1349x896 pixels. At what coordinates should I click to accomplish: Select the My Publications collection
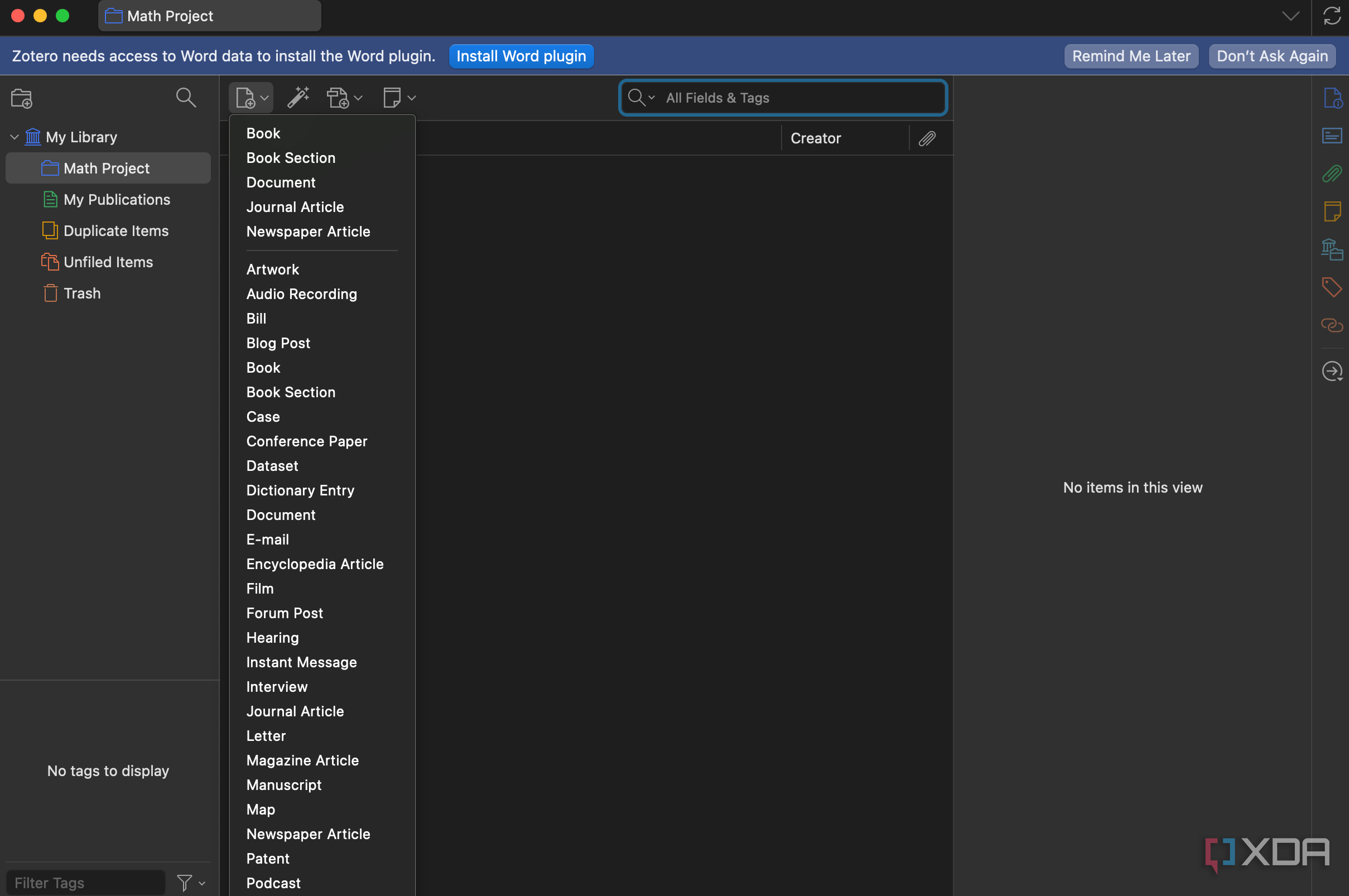coord(108,199)
